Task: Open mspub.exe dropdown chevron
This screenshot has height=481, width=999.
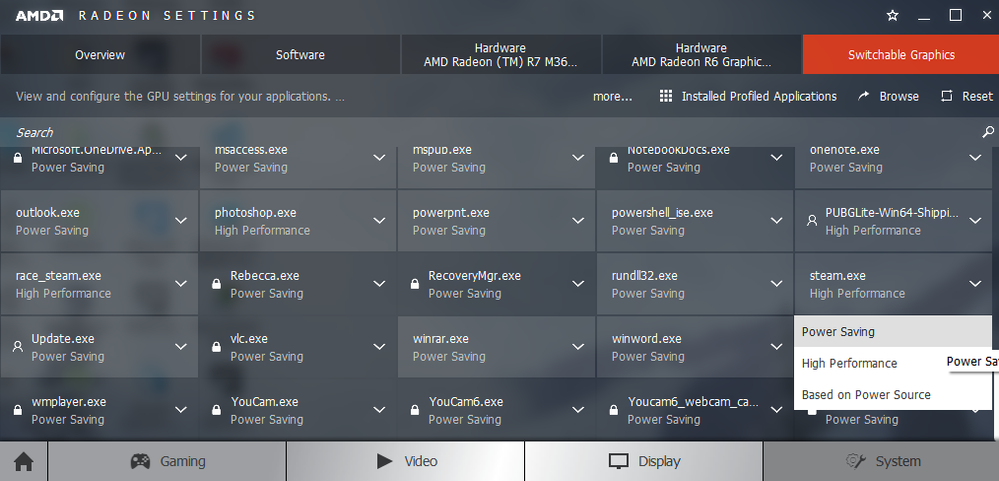Action: 579,157
